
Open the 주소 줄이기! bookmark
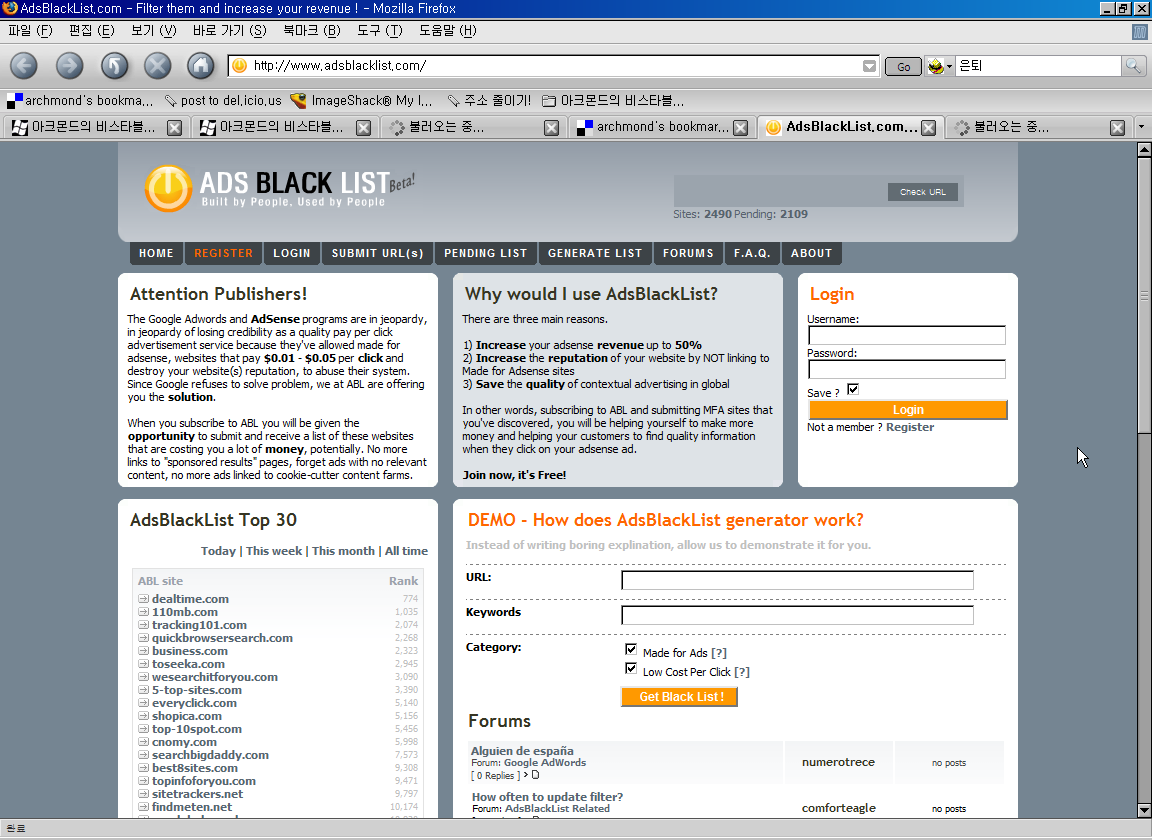[x=489, y=101]
